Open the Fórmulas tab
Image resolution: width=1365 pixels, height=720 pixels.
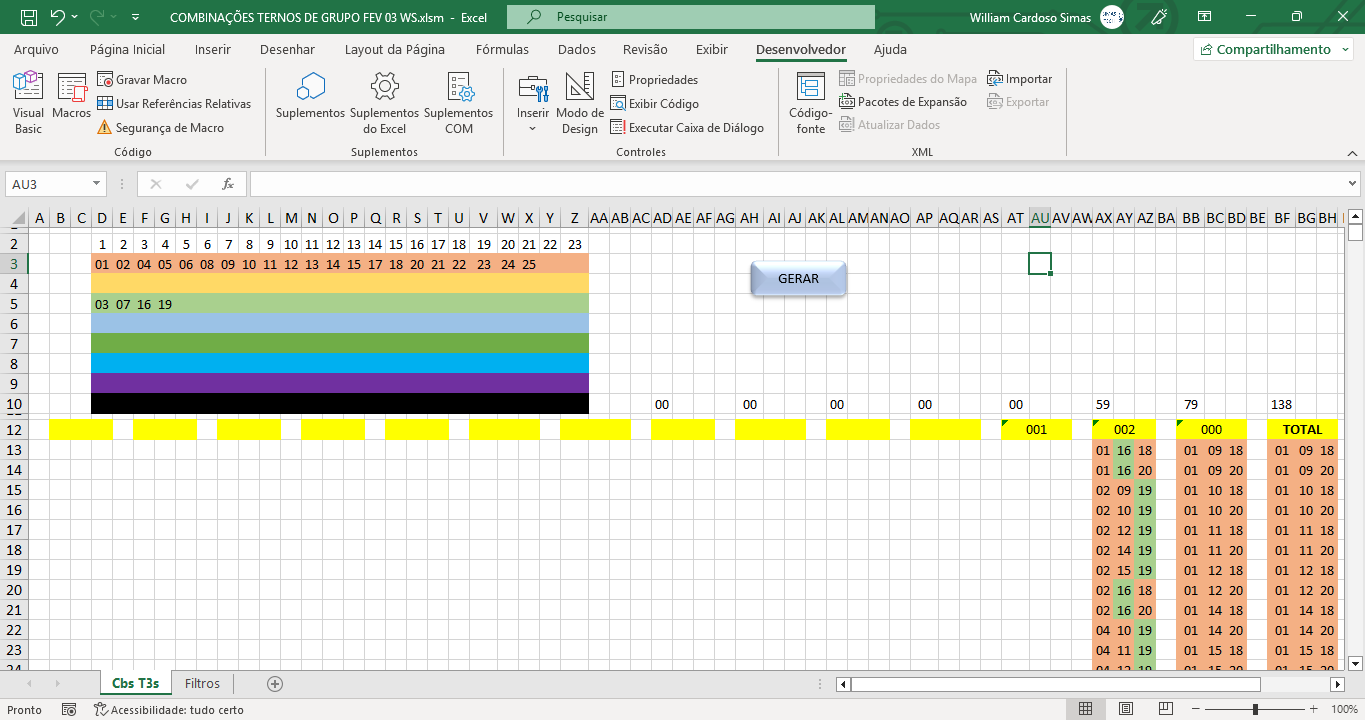[x=503, y=49]
